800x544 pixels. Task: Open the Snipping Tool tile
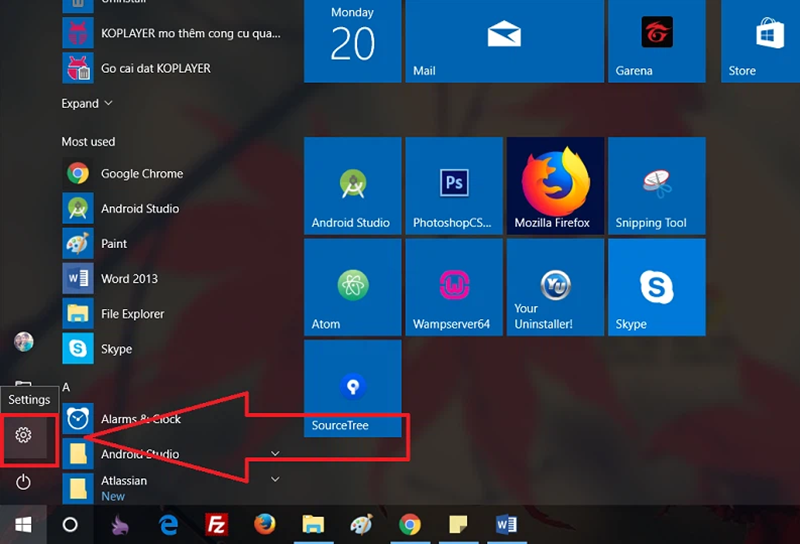pos(655,186)
